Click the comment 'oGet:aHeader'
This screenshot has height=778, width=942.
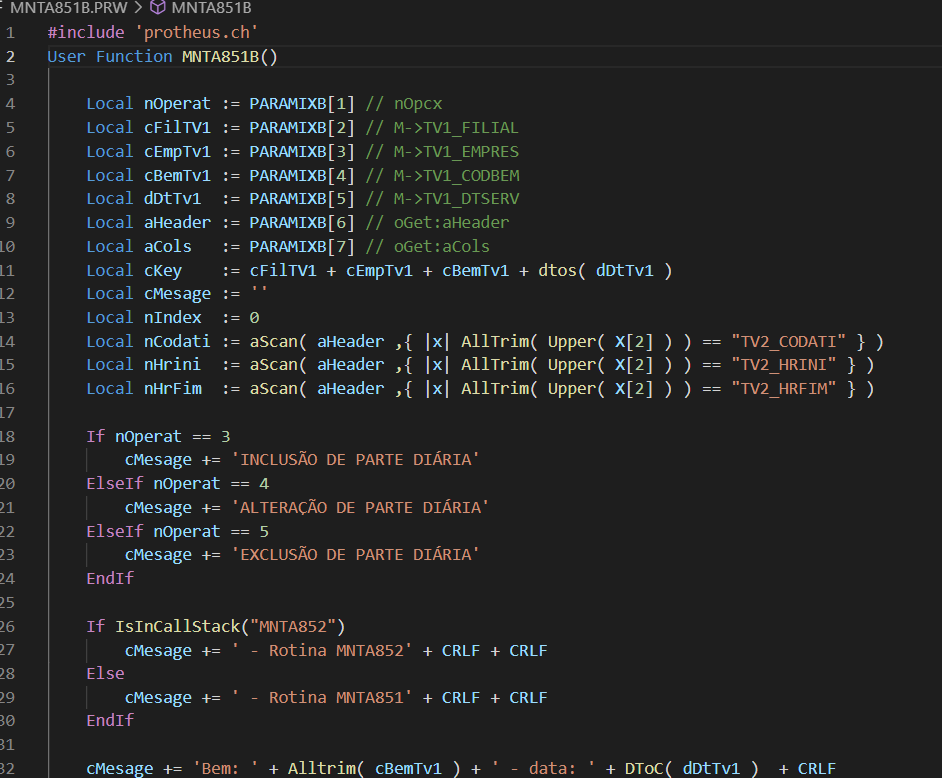click(x=451, y=223)
